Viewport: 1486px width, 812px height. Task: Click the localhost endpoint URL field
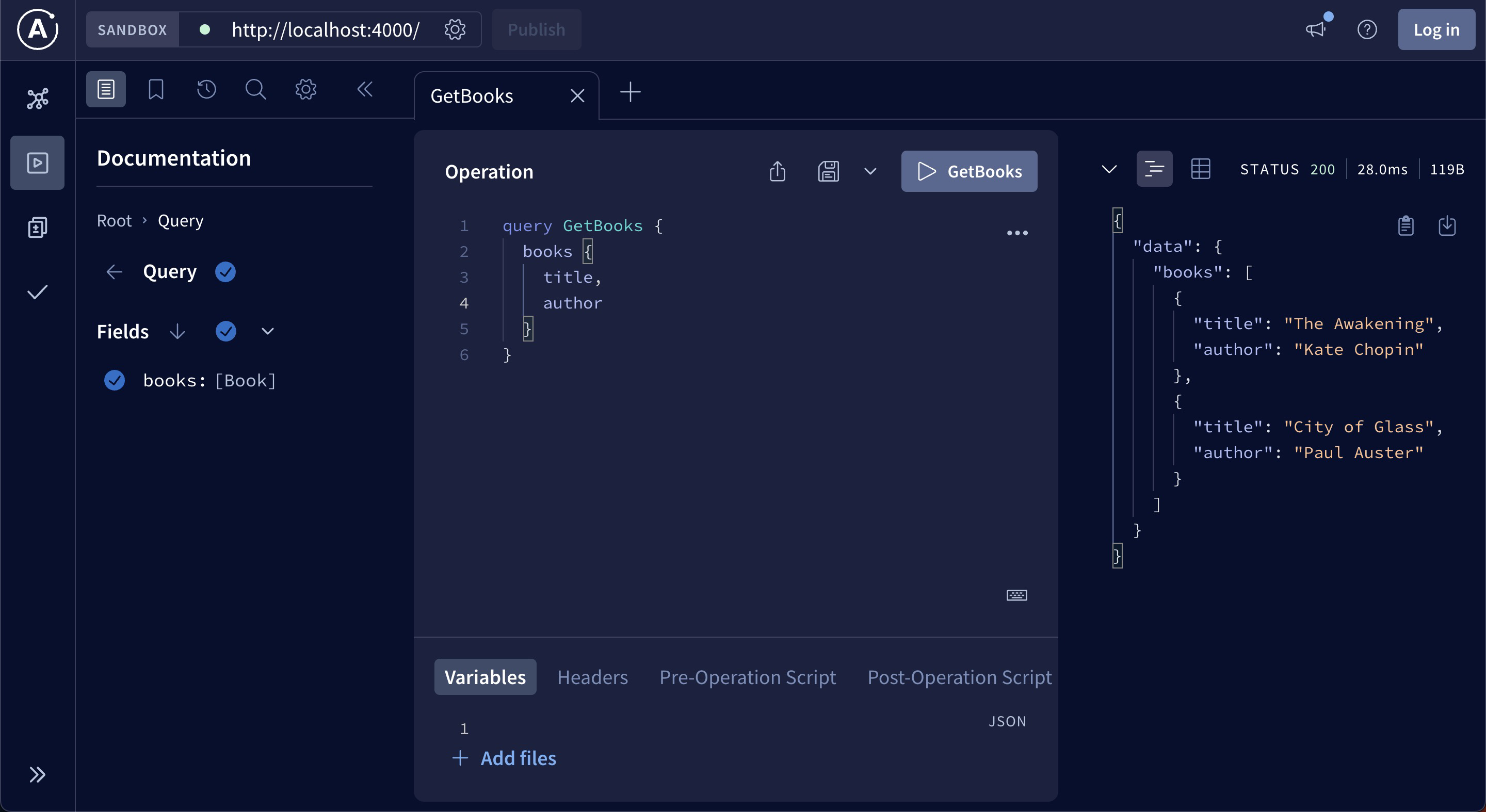coord(325,29)
